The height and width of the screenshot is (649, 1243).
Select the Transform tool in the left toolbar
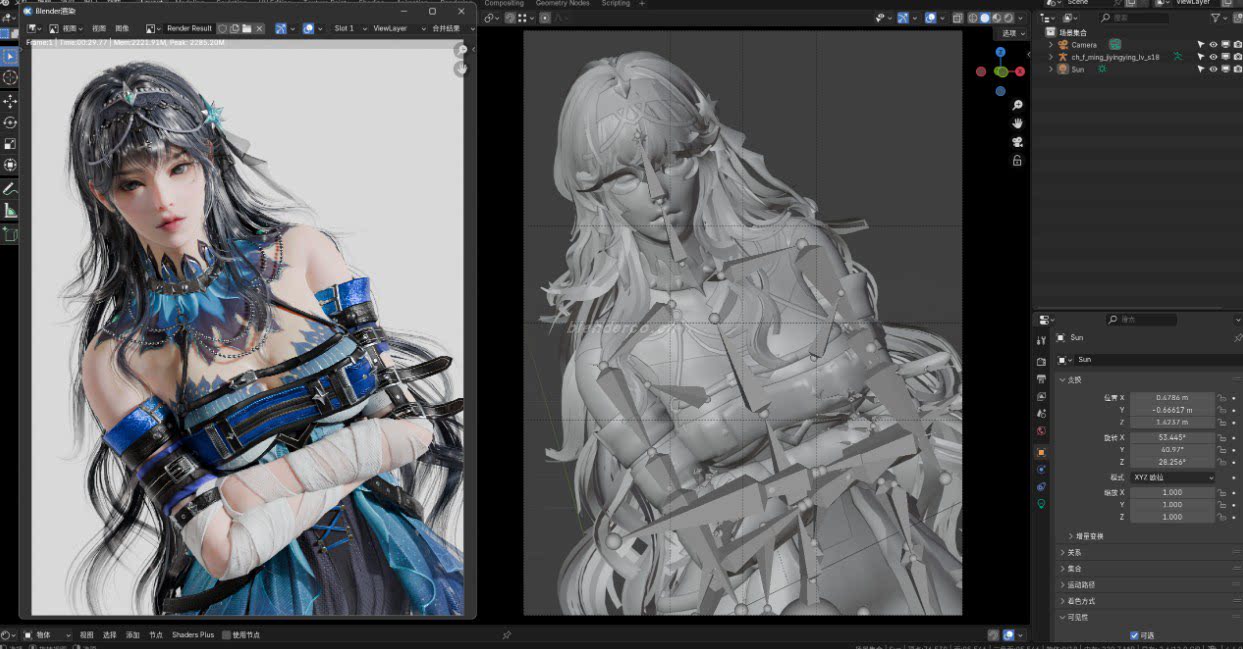(x=9, y=164)
